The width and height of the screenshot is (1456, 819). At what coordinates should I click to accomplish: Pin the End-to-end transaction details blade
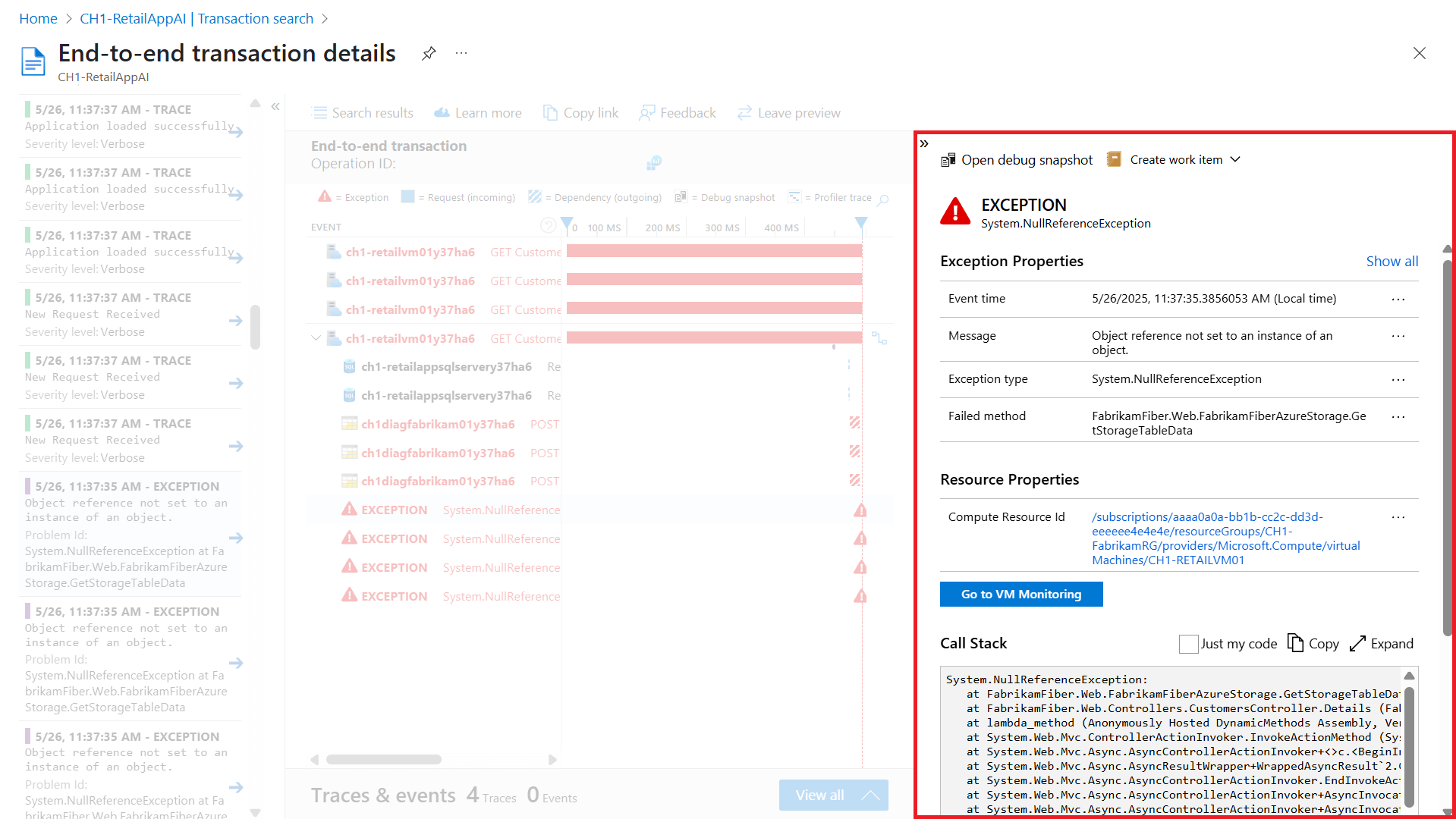pyautogui.click(x=429, y=53)
